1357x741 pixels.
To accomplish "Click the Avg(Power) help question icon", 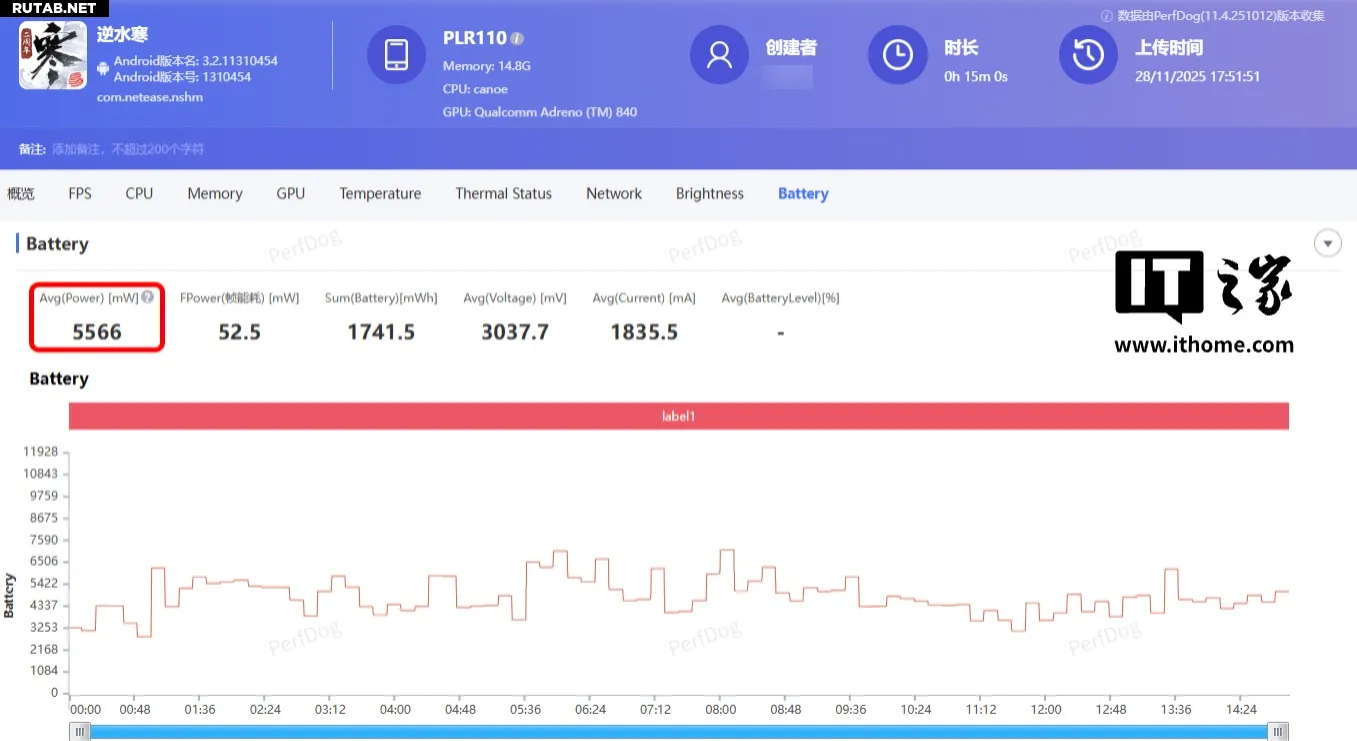I will click(x=147, y=297).
